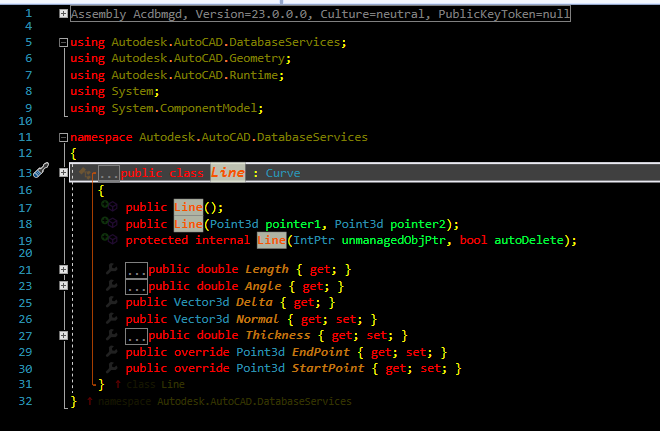Click the wrench property icon beside Delta
The height and width of the screenshot is (431, 660).
click(x=112, y=301)
